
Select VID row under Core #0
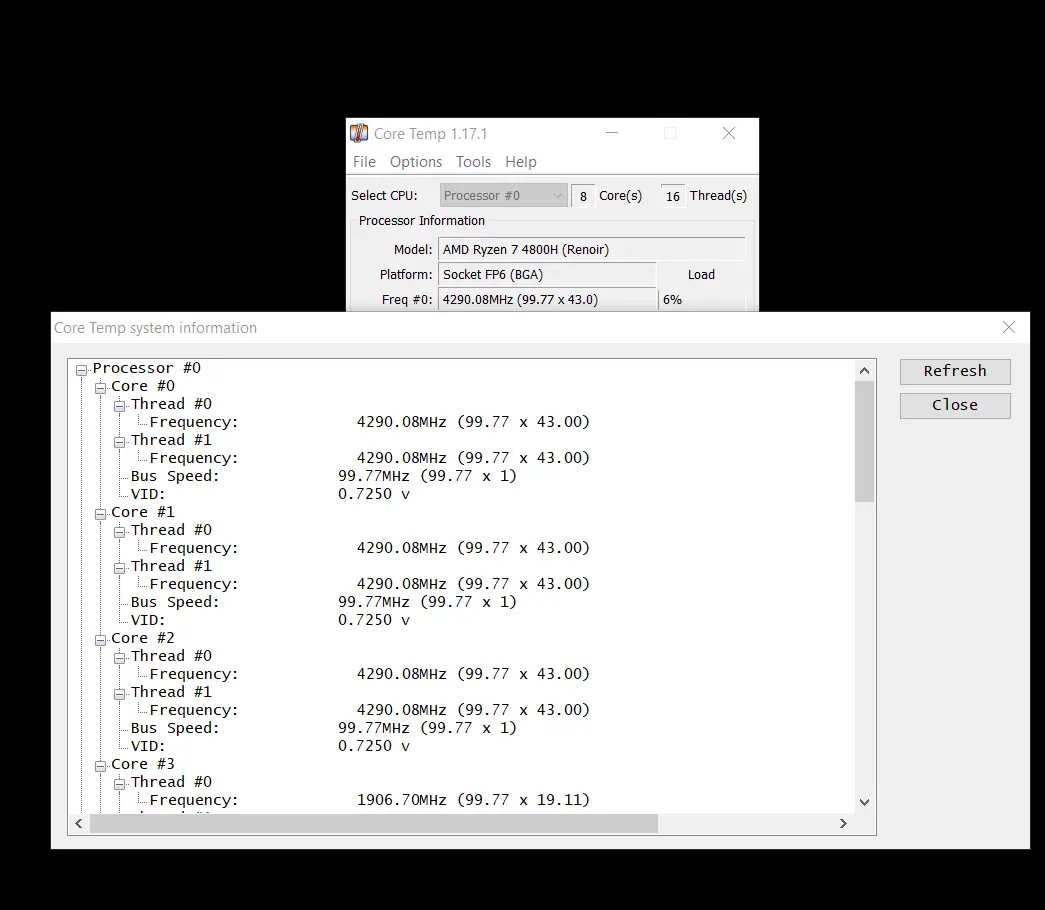pos(270,494)
